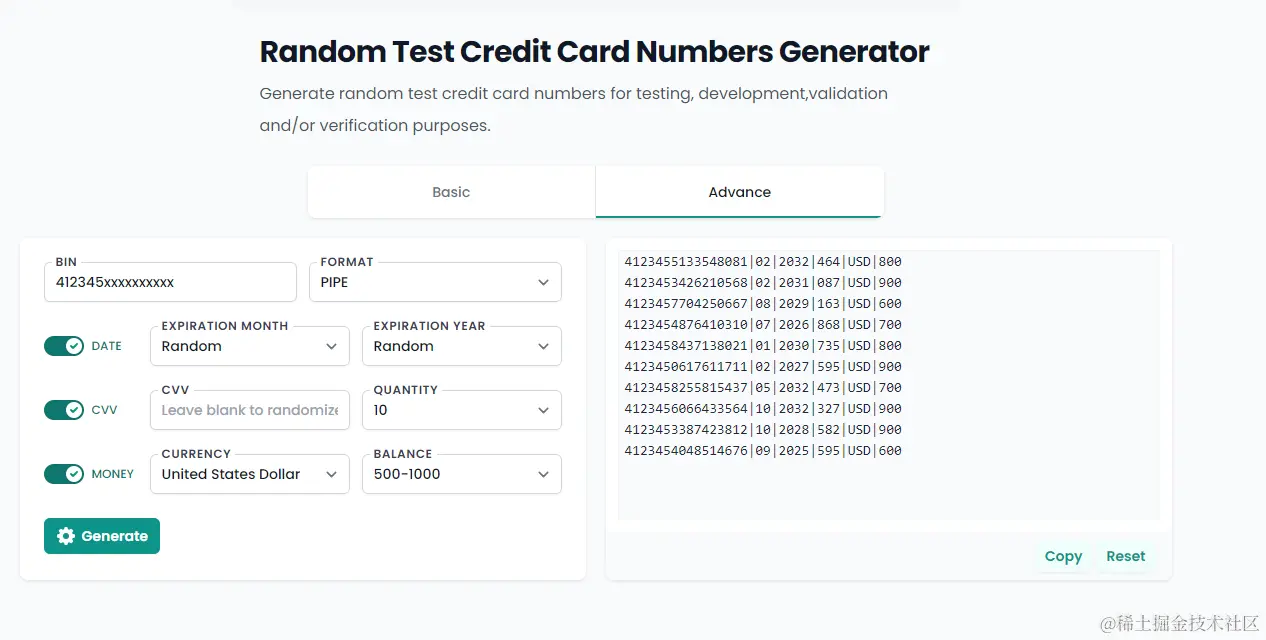Toggle the DATE switch off

coord(64,346)
